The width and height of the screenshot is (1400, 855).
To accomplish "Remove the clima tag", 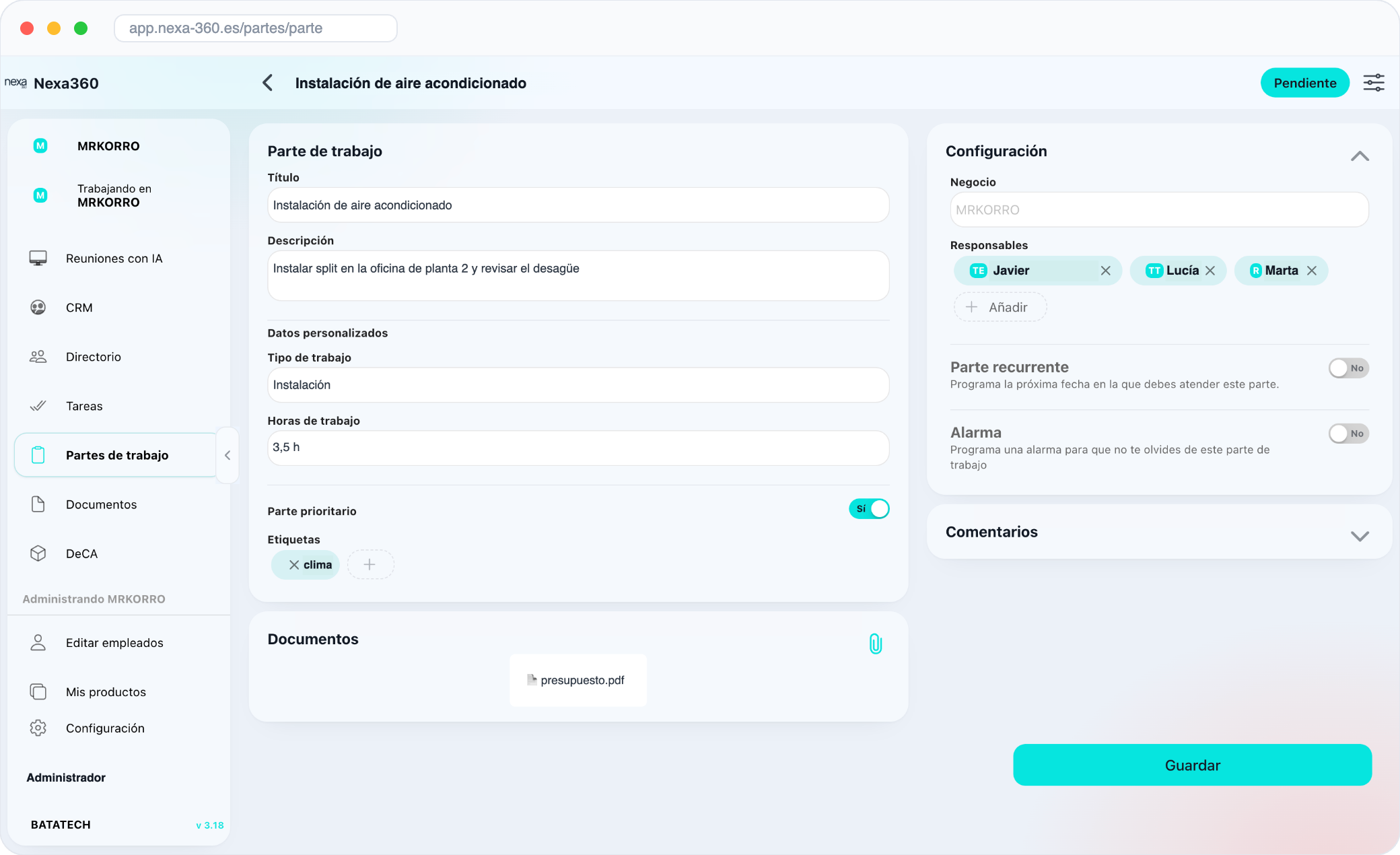I will 294,565.
